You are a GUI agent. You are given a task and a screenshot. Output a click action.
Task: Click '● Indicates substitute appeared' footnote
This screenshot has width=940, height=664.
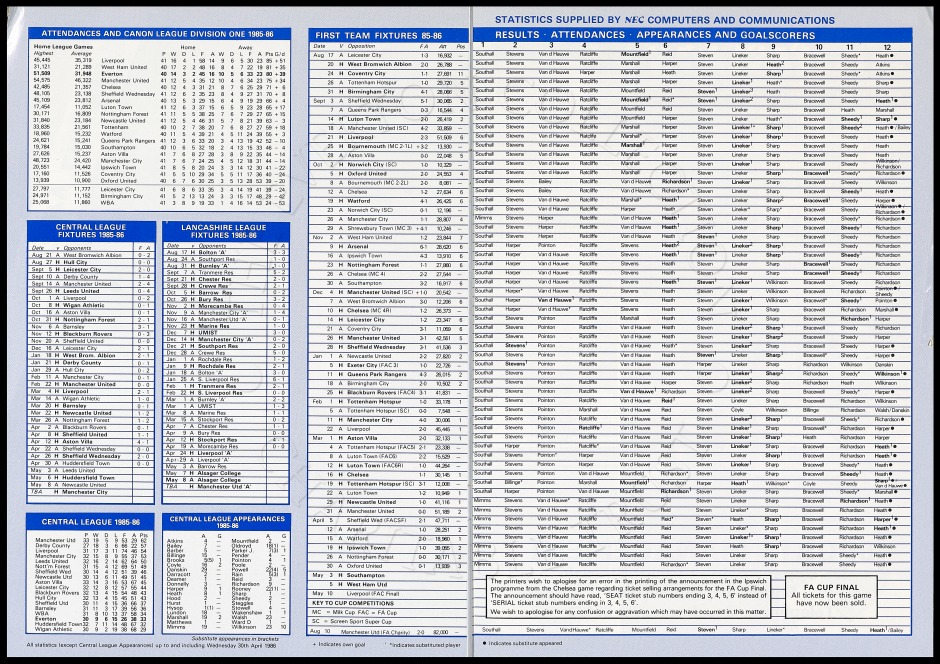[522, 643]
